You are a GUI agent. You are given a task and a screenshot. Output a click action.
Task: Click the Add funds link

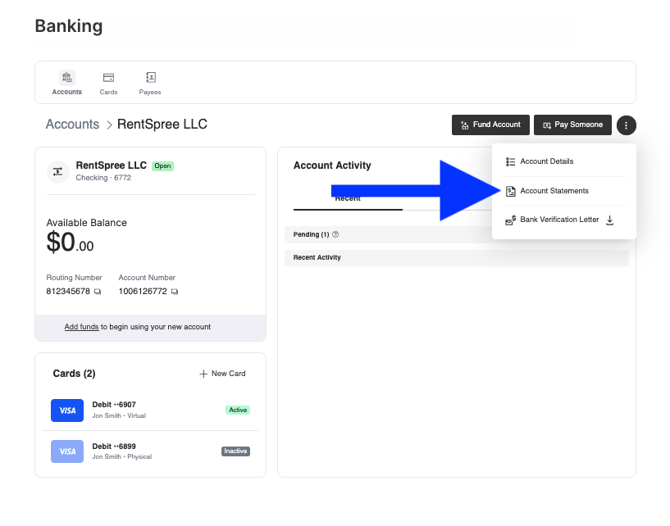click(81, 327)
